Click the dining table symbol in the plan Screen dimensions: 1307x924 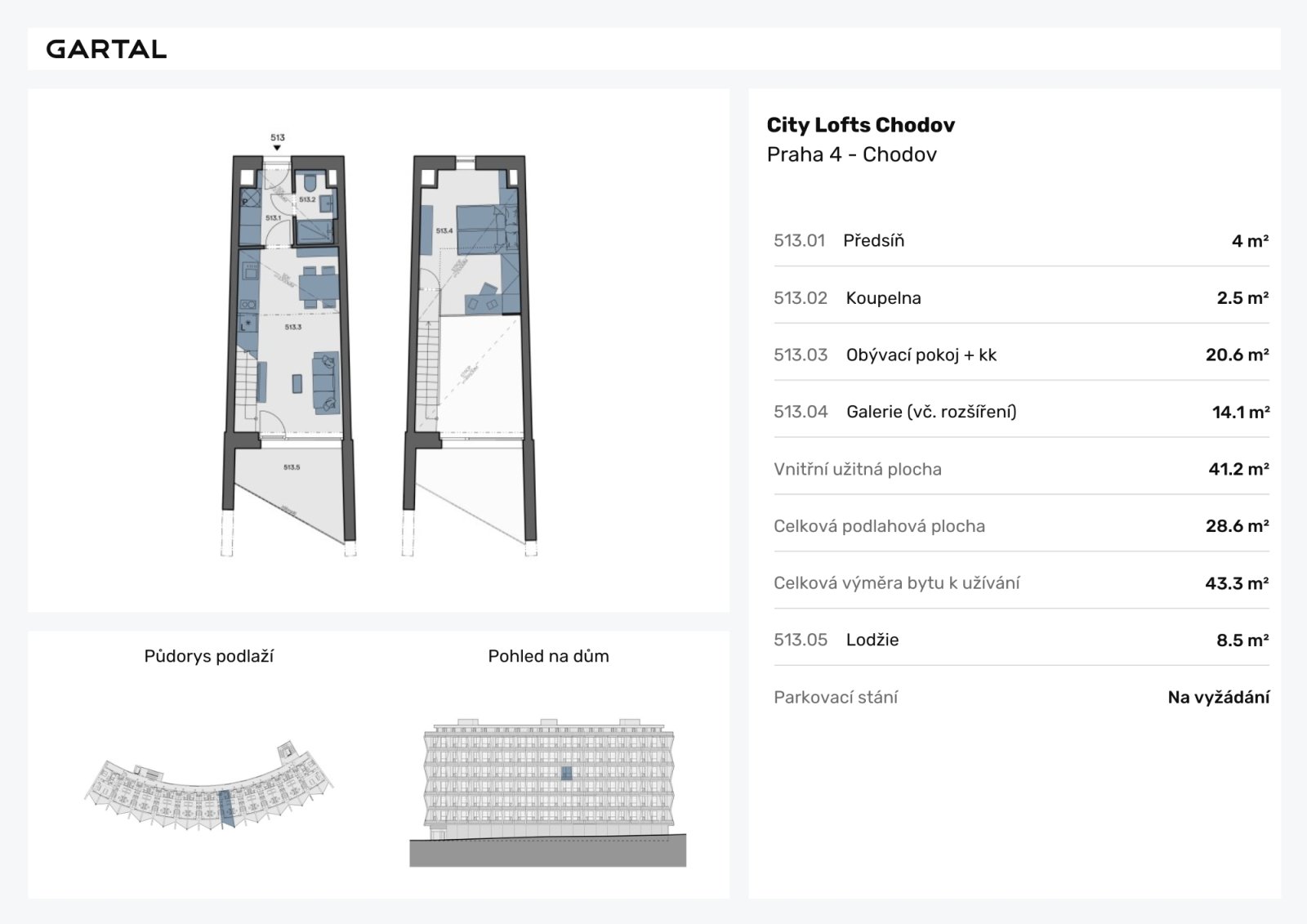[318, 287]
